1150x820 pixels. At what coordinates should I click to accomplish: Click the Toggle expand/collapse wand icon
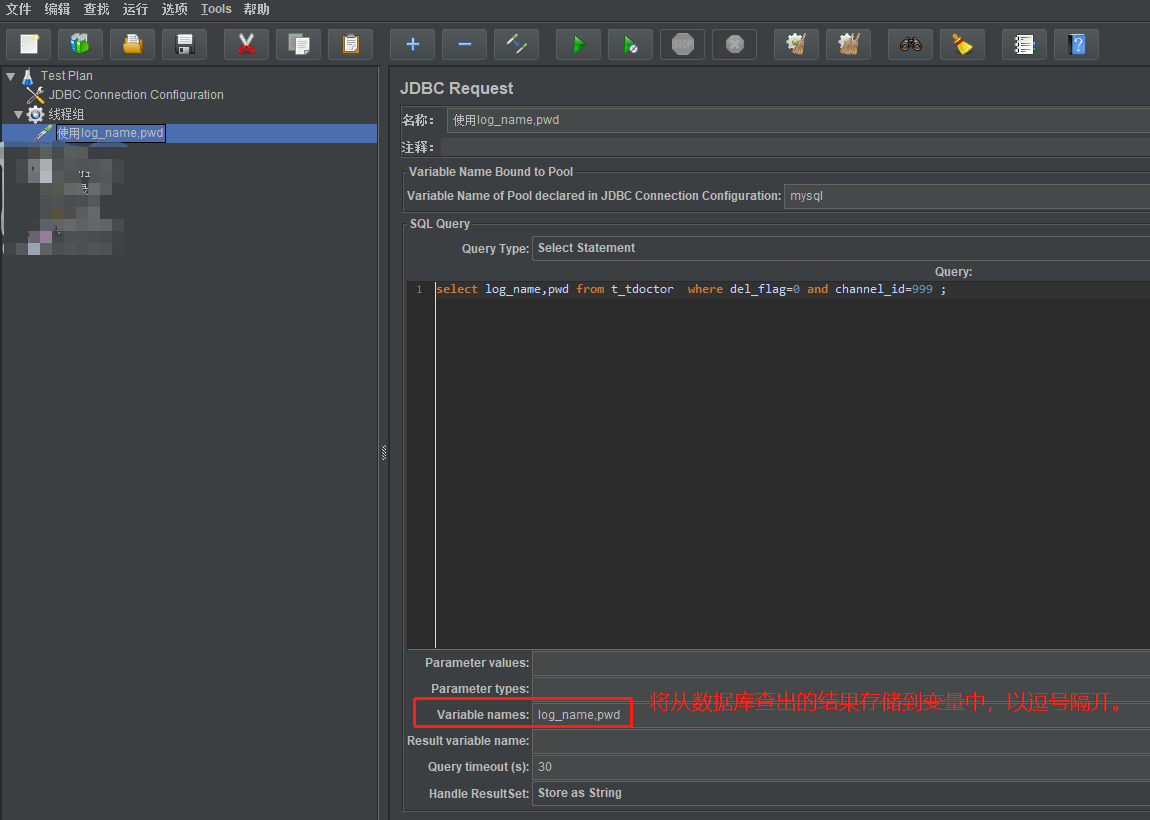pyautogui.click(x=516, y=44)
